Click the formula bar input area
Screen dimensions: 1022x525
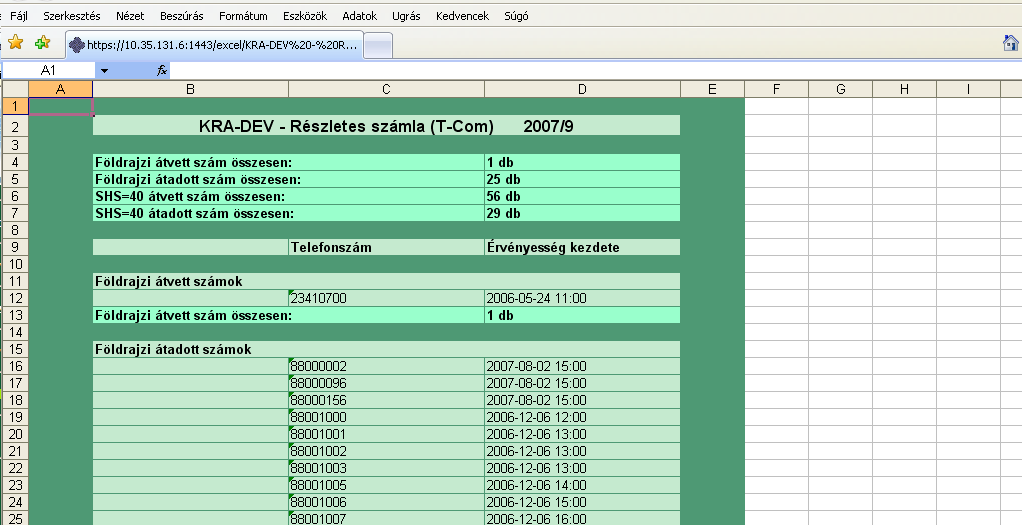coord(595,70)
